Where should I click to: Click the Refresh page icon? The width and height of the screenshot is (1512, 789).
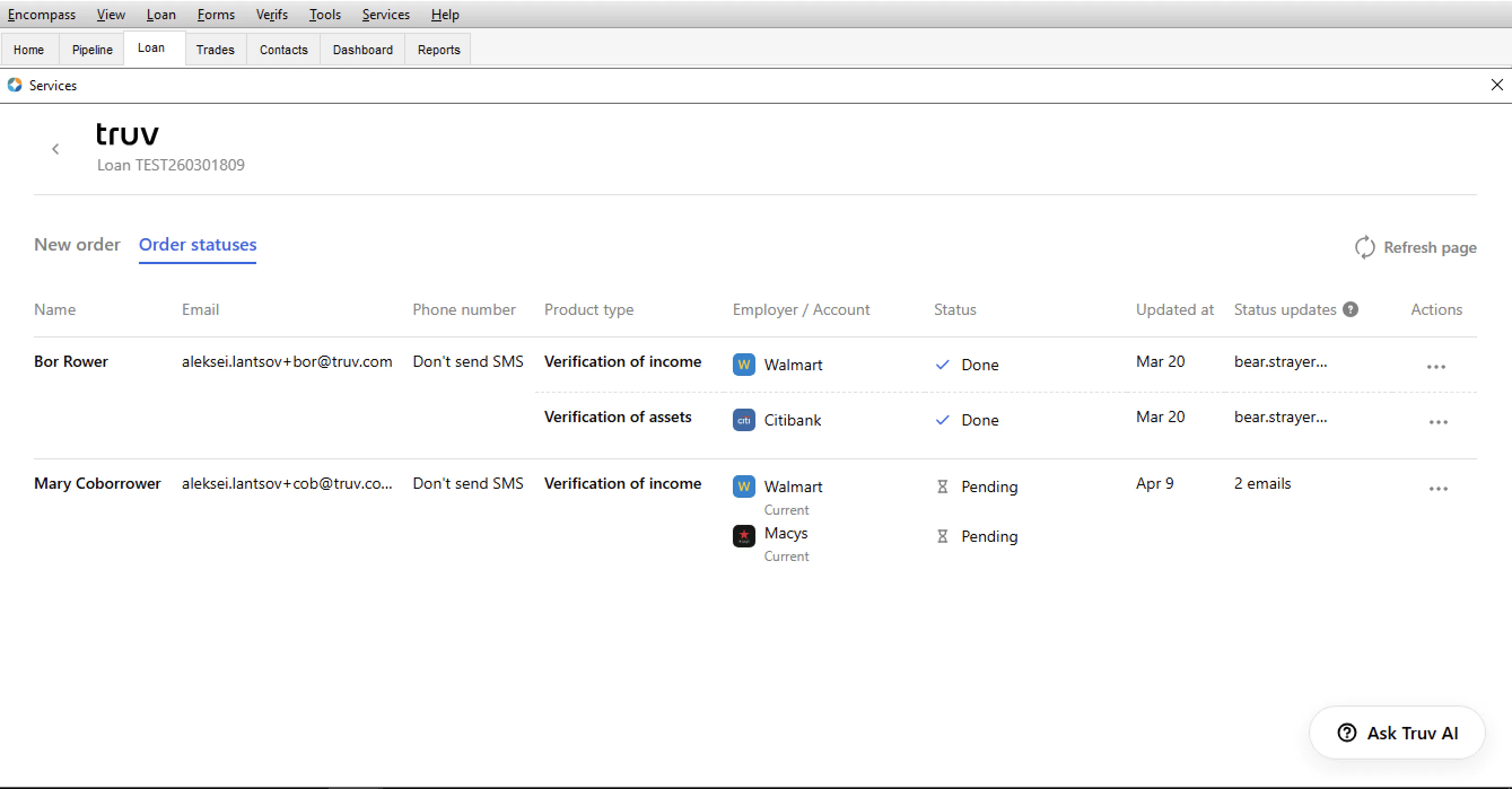pos(1365,248)
